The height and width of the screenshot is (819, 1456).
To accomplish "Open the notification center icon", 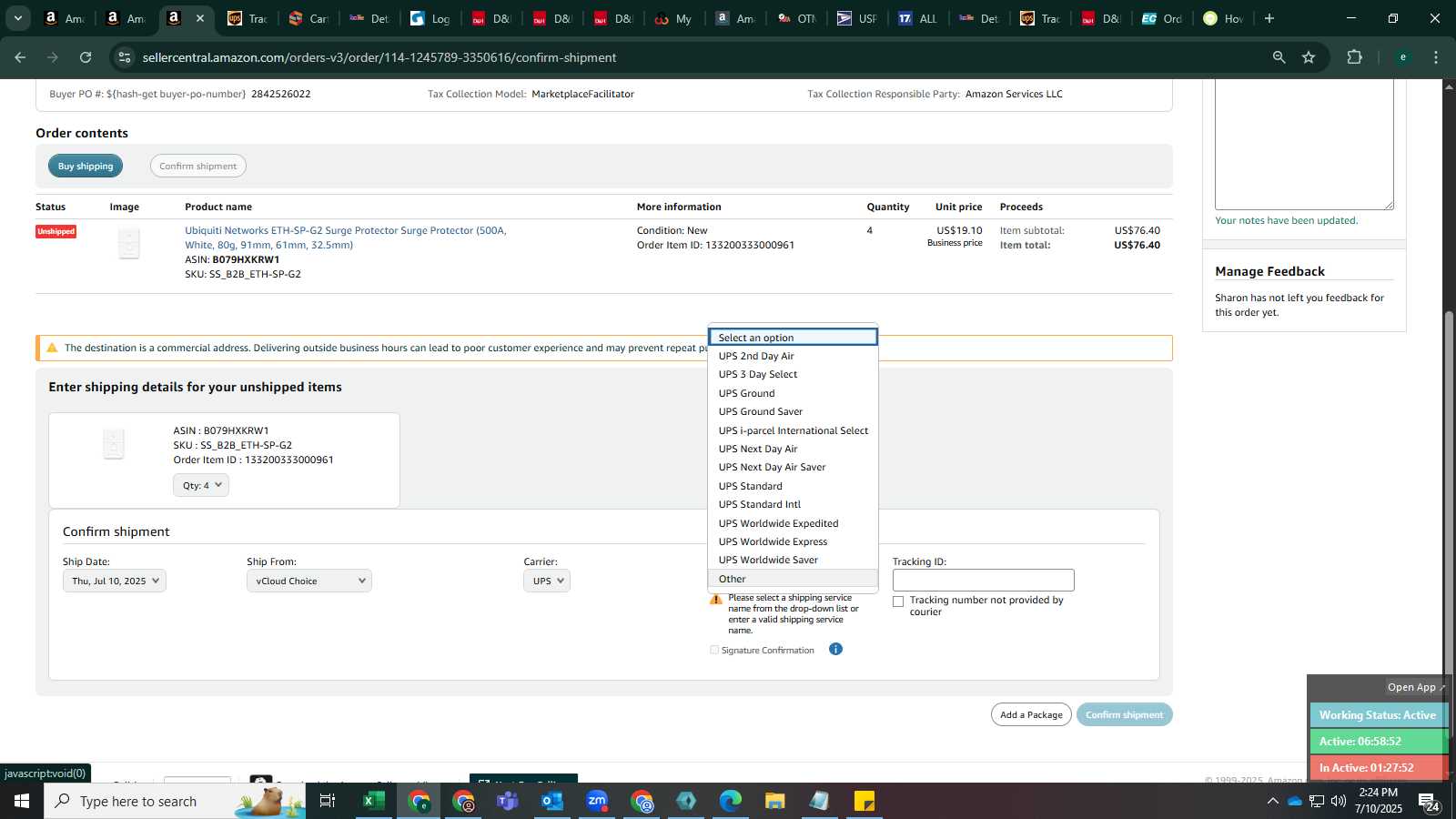I will [1428, 801].
